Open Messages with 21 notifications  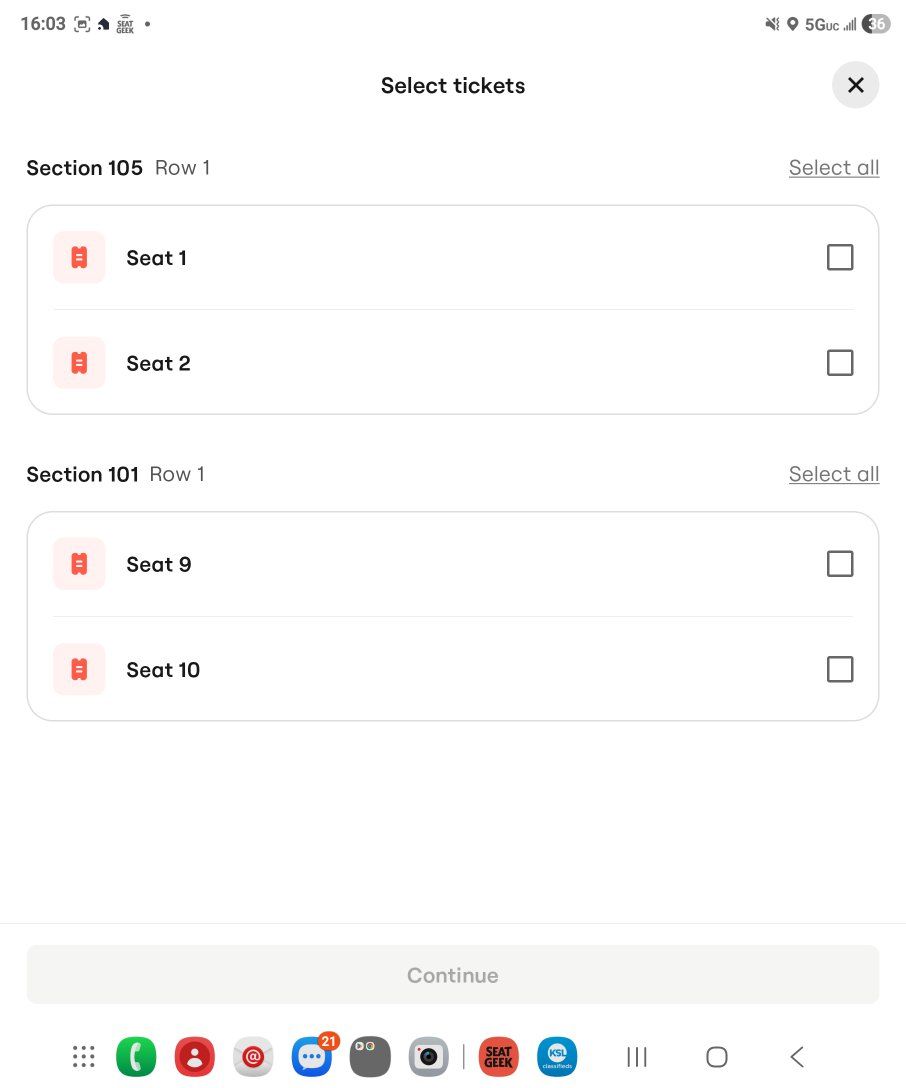(x=311, y=1057)
